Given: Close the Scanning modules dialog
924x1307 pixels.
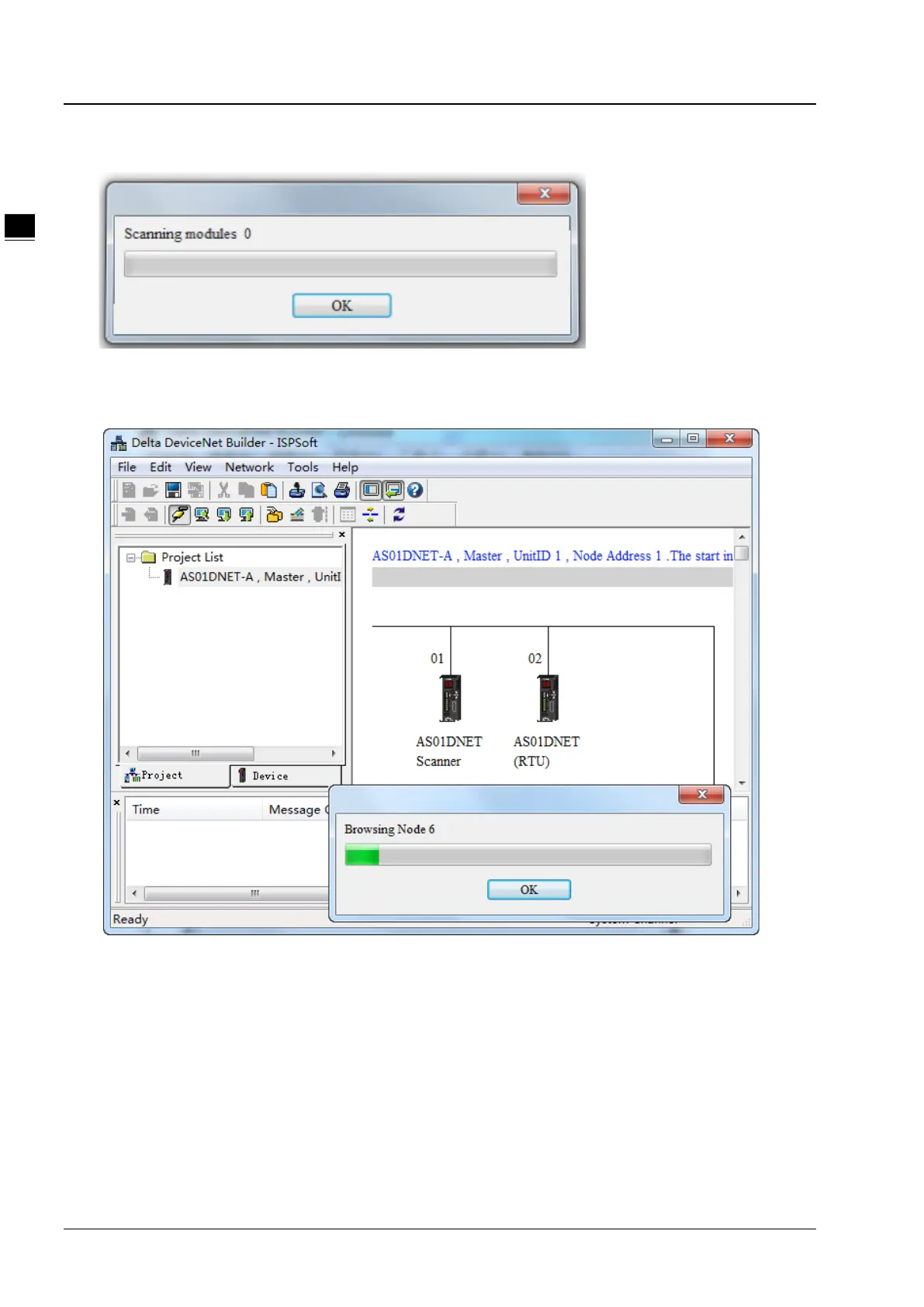Looking at the screenshot, I should pyautogui.click(x=544, y=193).
